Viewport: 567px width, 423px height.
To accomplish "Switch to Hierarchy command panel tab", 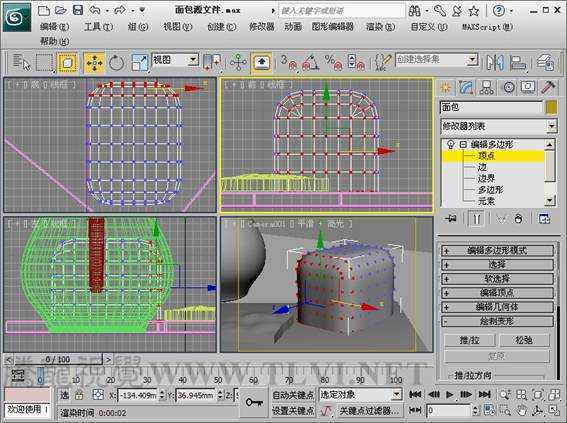I will tap(487, 87).
